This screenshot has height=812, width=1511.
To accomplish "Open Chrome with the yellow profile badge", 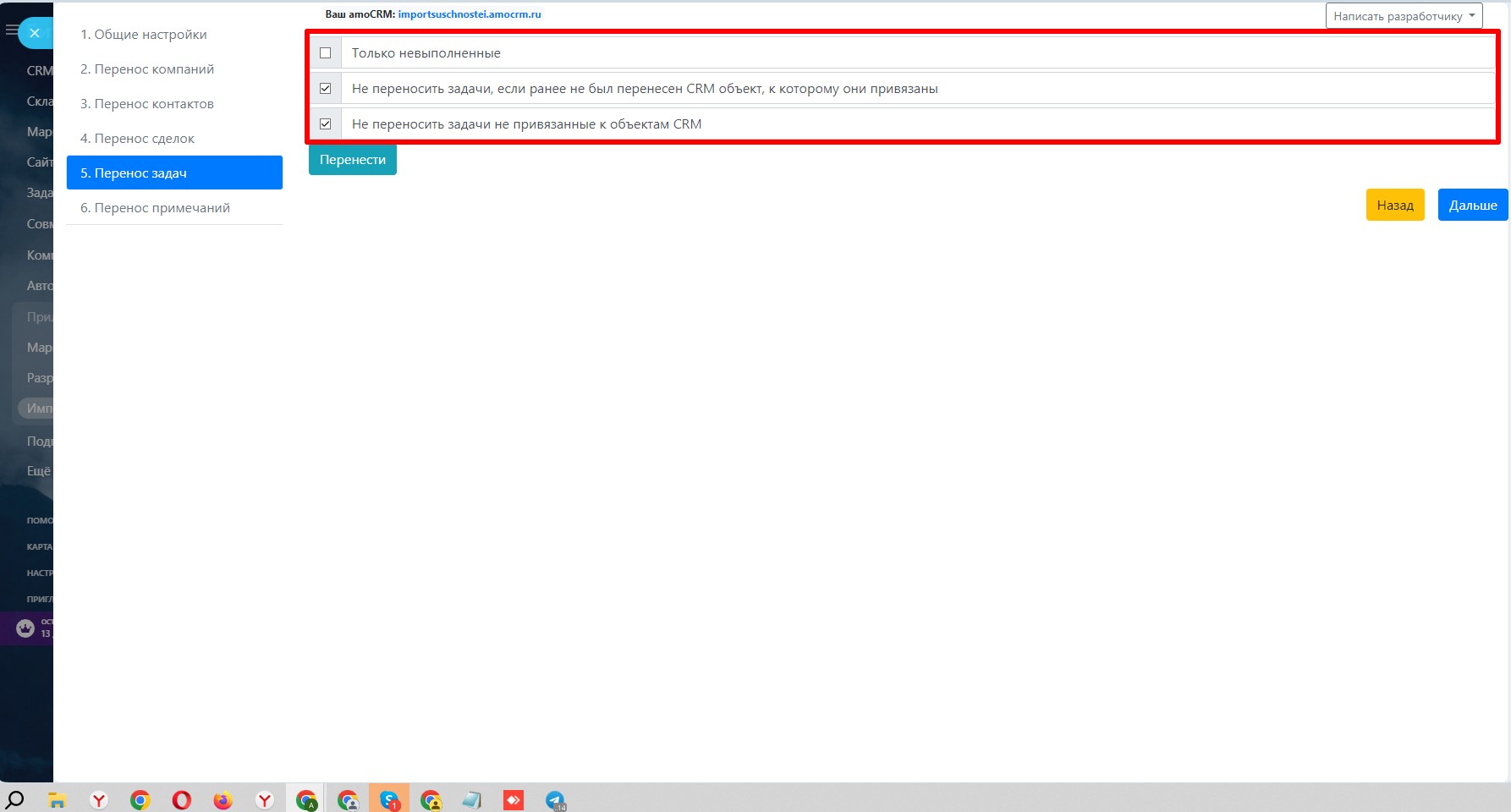I will (431, 799).
